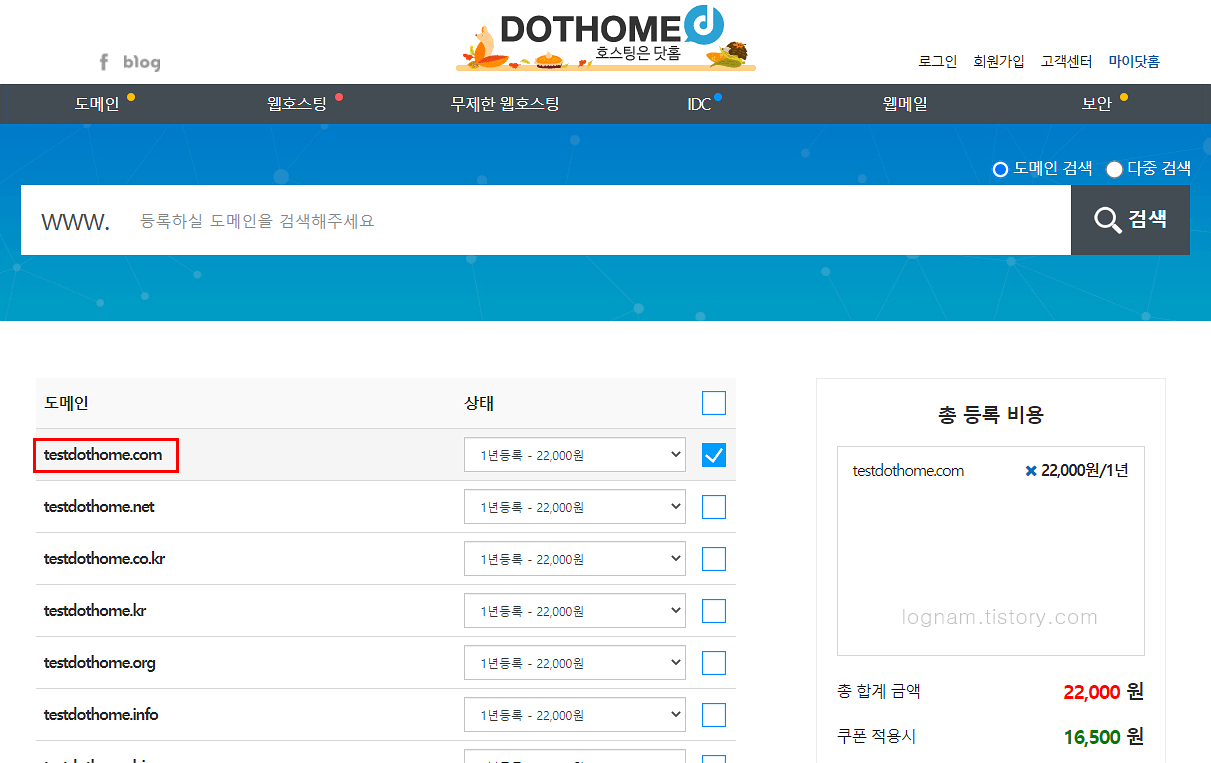1211x763 pixels.
Task: Check the testdothome.co.kr checkbox
Action: pyautogui.click(x=714, y=559)
